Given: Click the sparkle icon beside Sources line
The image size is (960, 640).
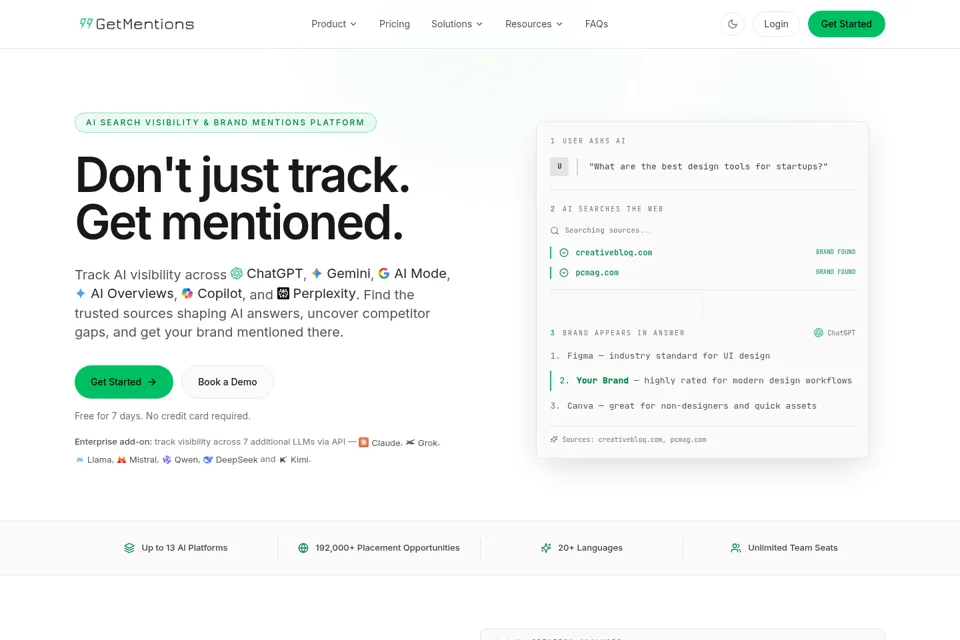Looking at the screenshot, I should tap(554, 439).
